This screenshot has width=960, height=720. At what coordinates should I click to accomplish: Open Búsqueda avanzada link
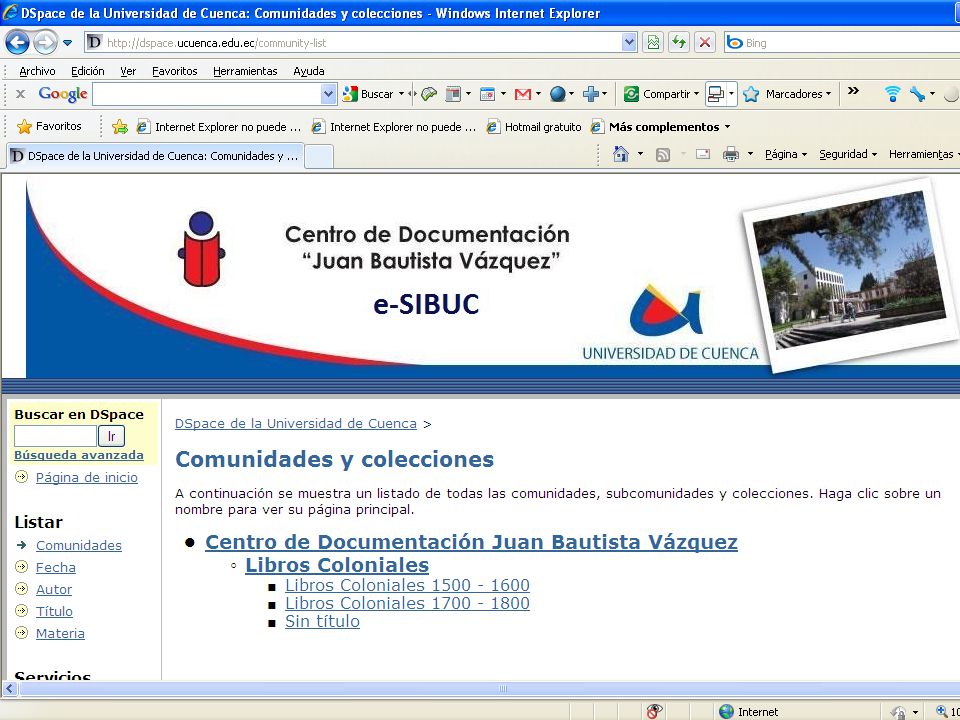[79, 455]
